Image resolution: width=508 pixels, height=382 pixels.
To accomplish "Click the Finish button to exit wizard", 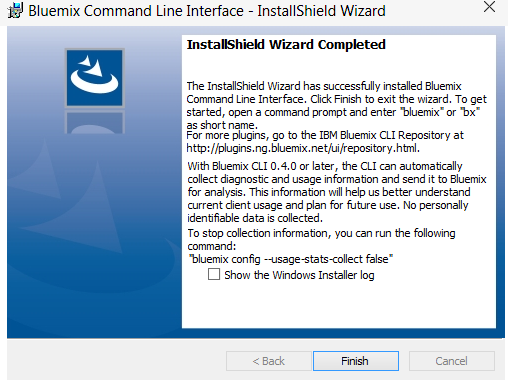I will 356,361.
